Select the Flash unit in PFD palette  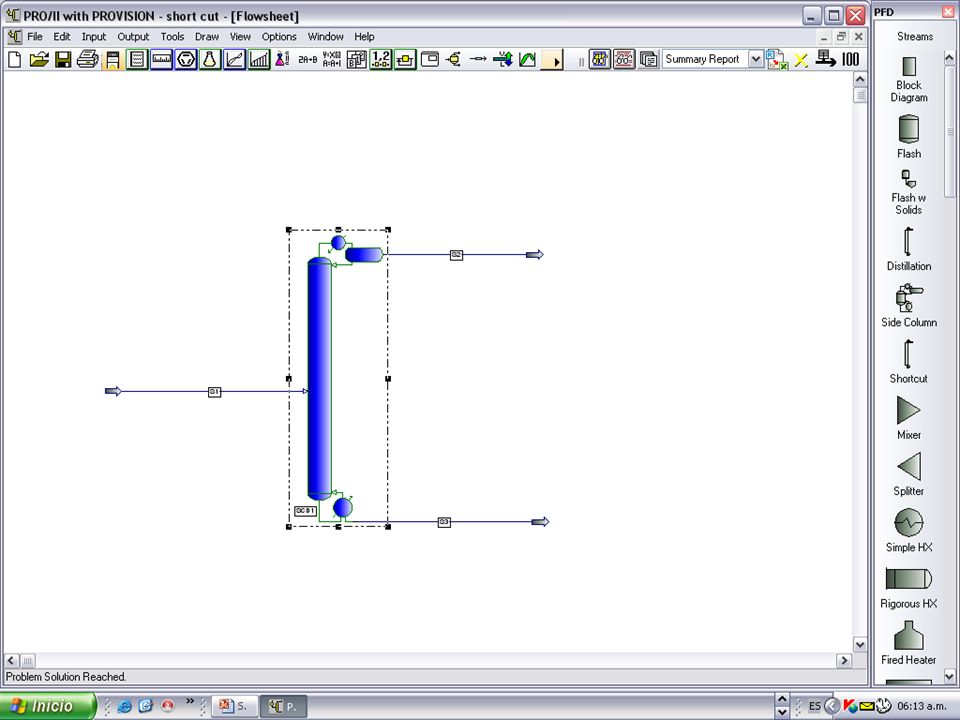pyautogui.click(x=909, y=137)
